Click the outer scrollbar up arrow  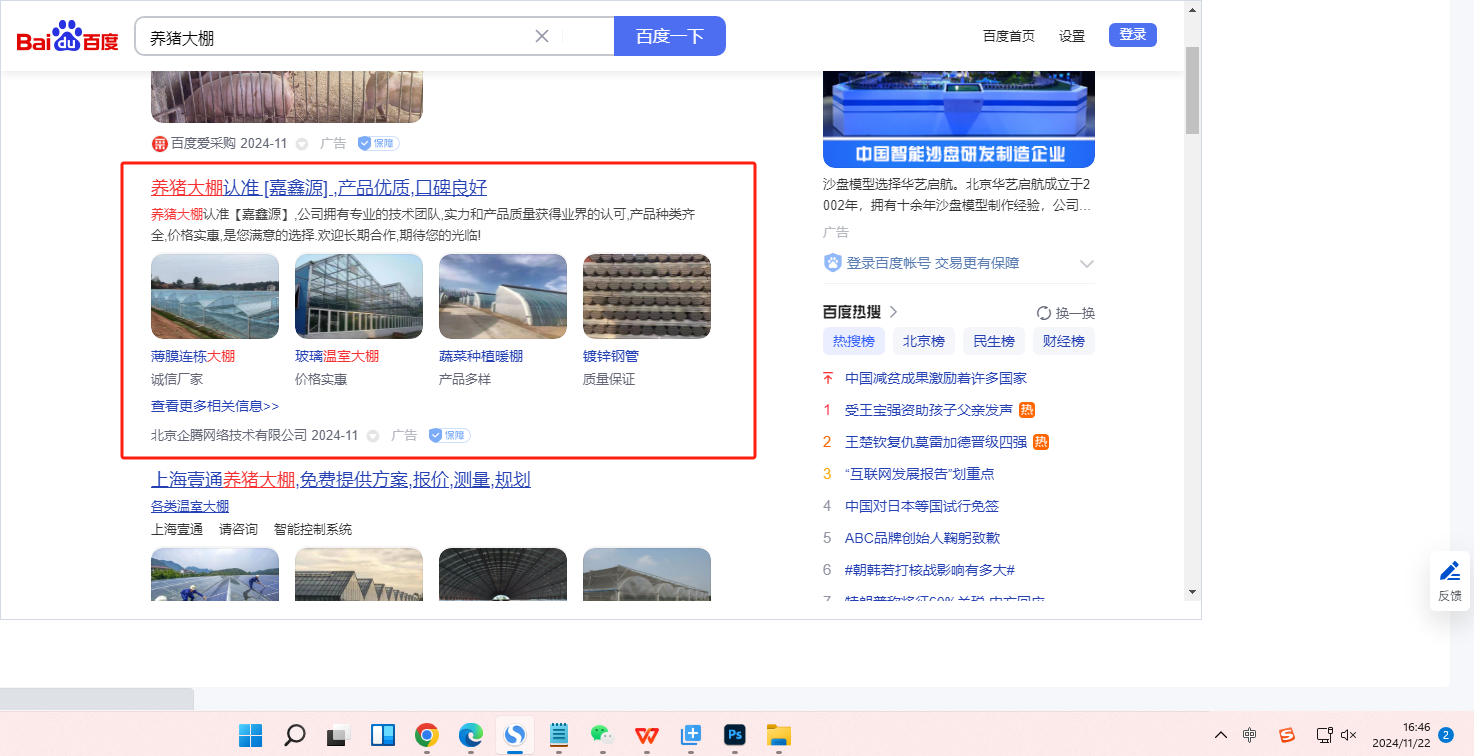click(x=1192, y=8)
